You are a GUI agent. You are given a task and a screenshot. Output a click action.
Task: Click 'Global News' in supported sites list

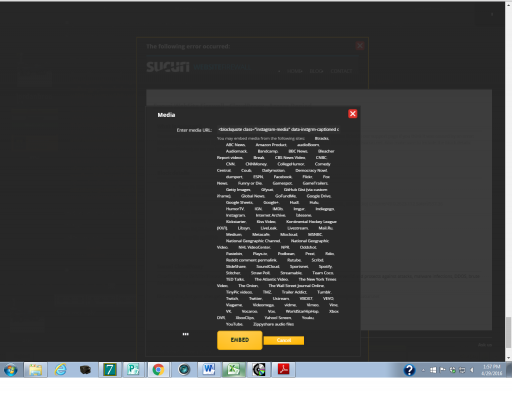pyautogui.click(x=253, y=196)
